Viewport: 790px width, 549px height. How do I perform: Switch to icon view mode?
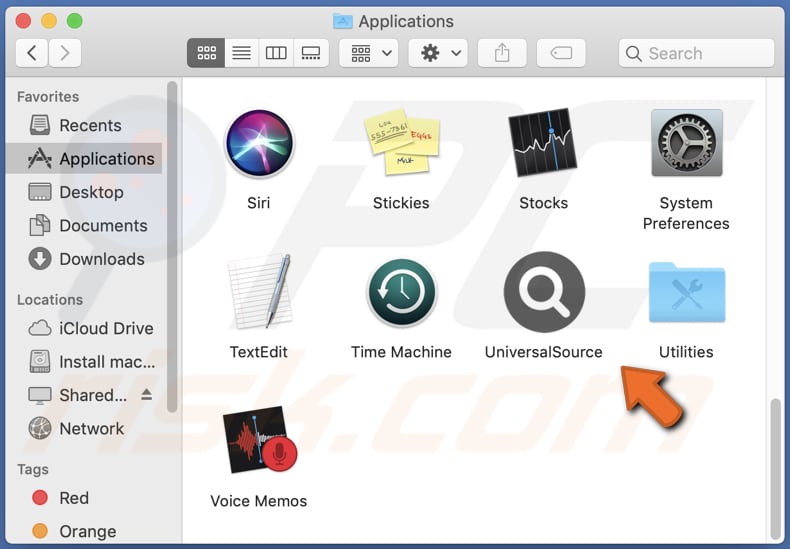tap(207, 53)
